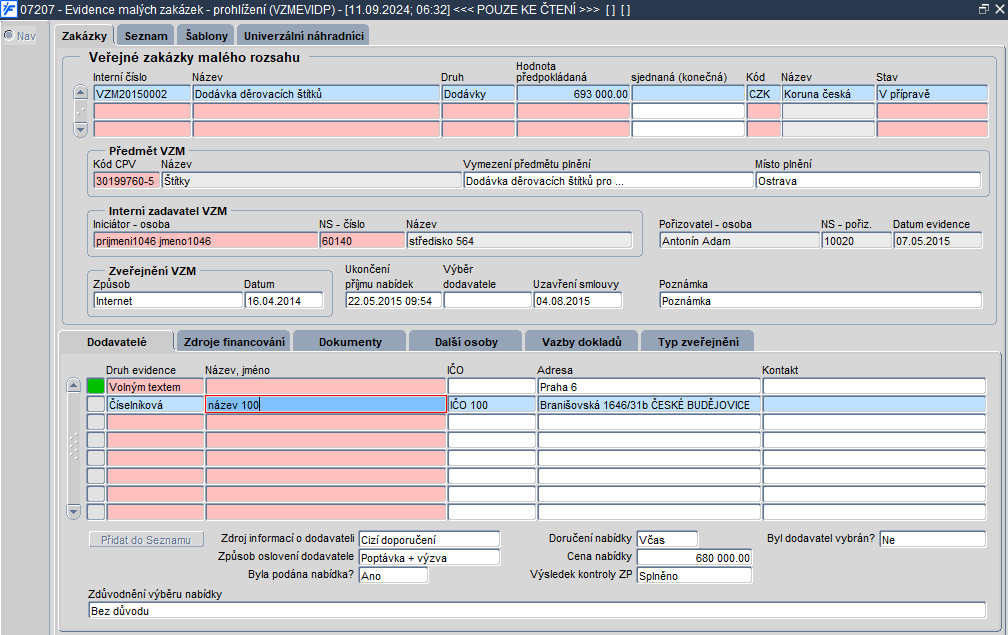This screenshot has width=1008, height=635.
Task: Switch to the Seznam tab
Action: coord(146,36)
